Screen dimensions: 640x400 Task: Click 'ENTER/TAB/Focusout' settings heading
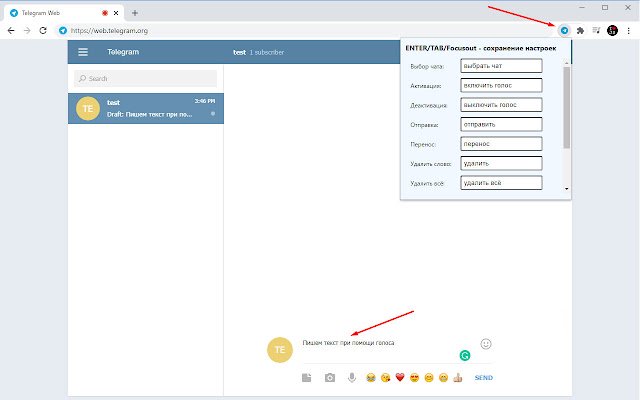coord(481,48)
